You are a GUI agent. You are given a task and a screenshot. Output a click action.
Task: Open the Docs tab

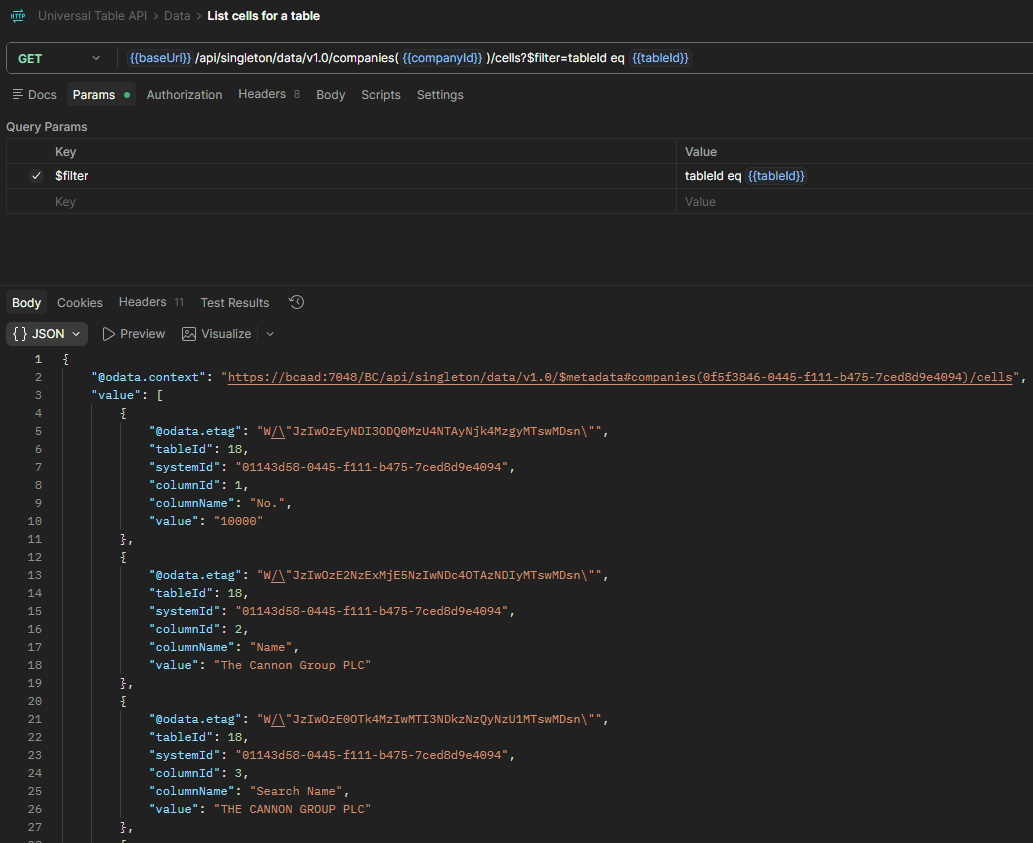coord(35,95)
